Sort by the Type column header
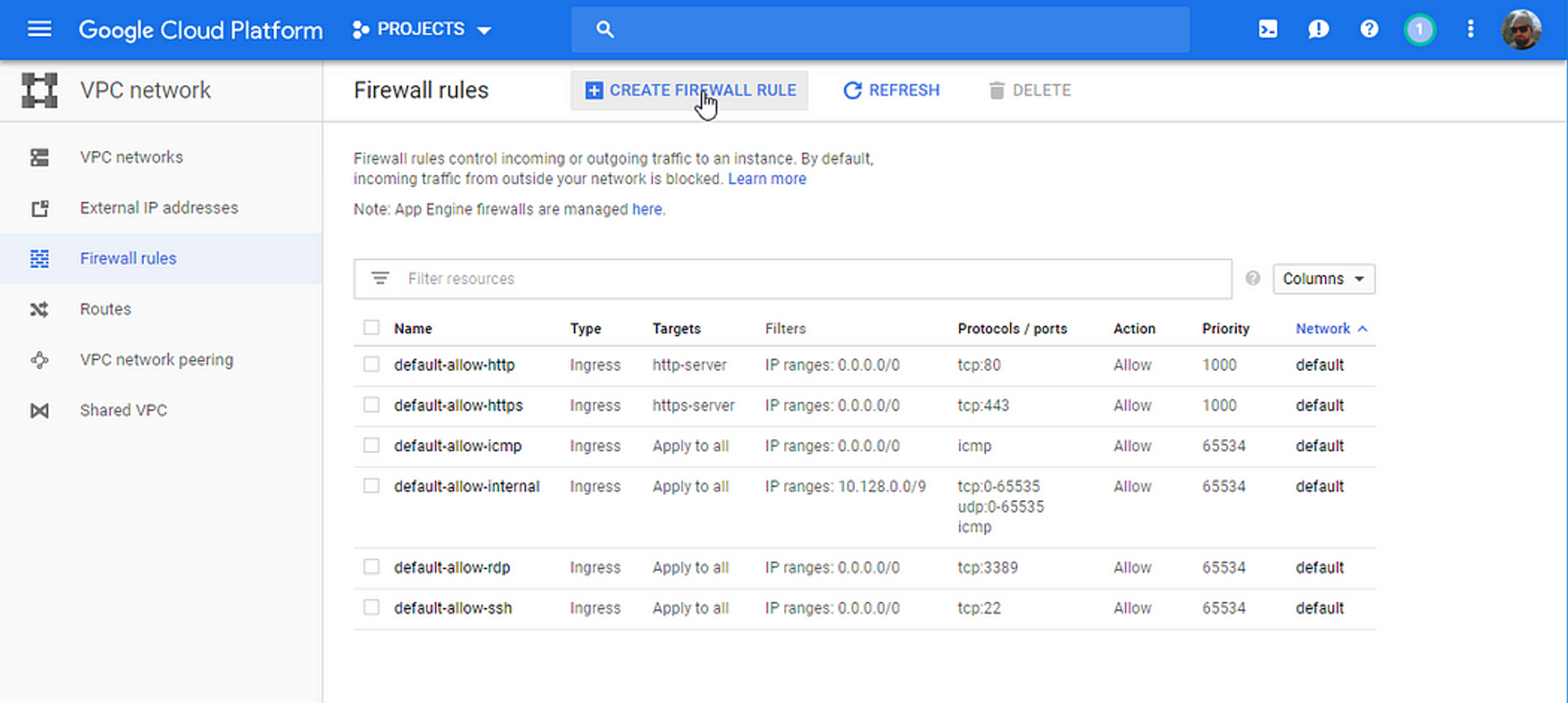The width and height of the screenshot is (1568, 703). tap(586, 328)
